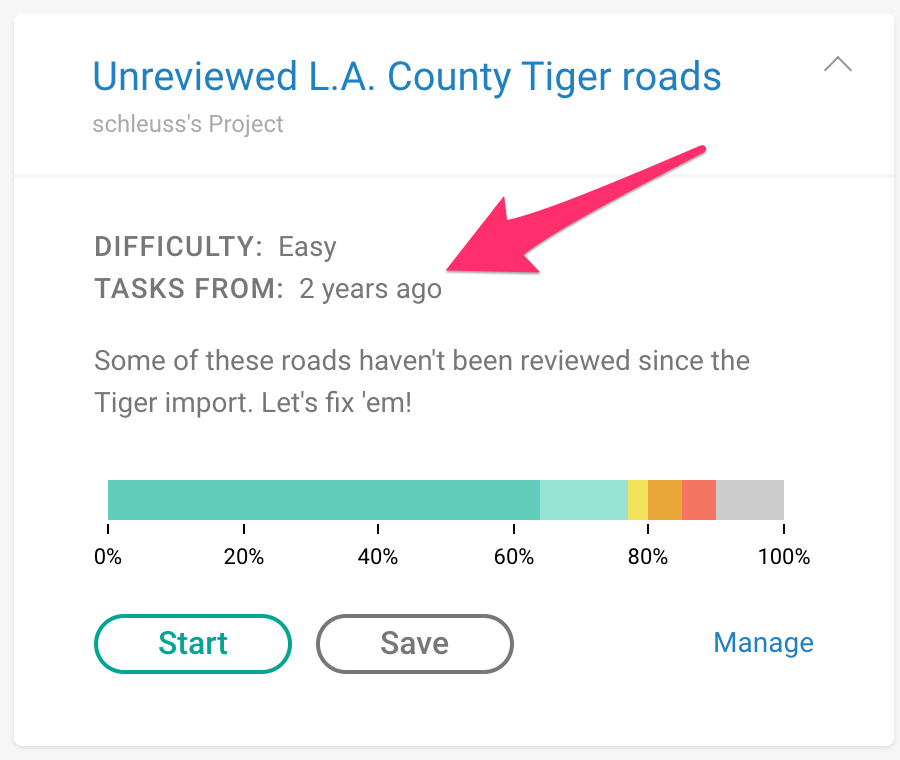Click the 0% axis label
The width and height of the screenshot is (900, 760).
(108, 556)
